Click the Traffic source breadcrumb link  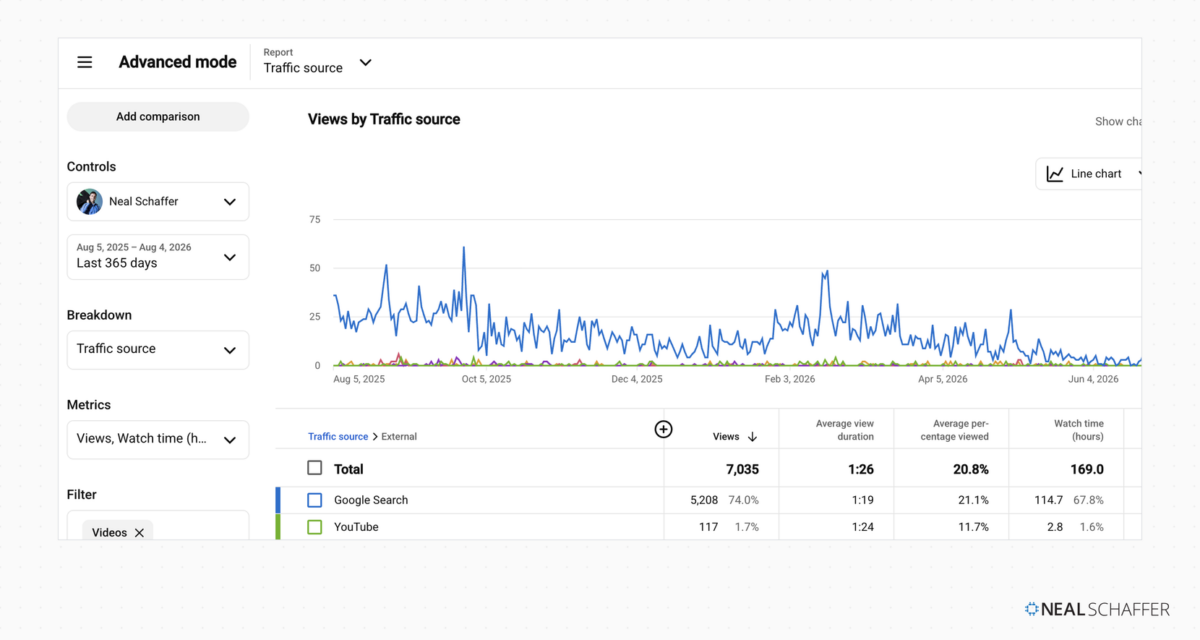click(x=338, y=437)
